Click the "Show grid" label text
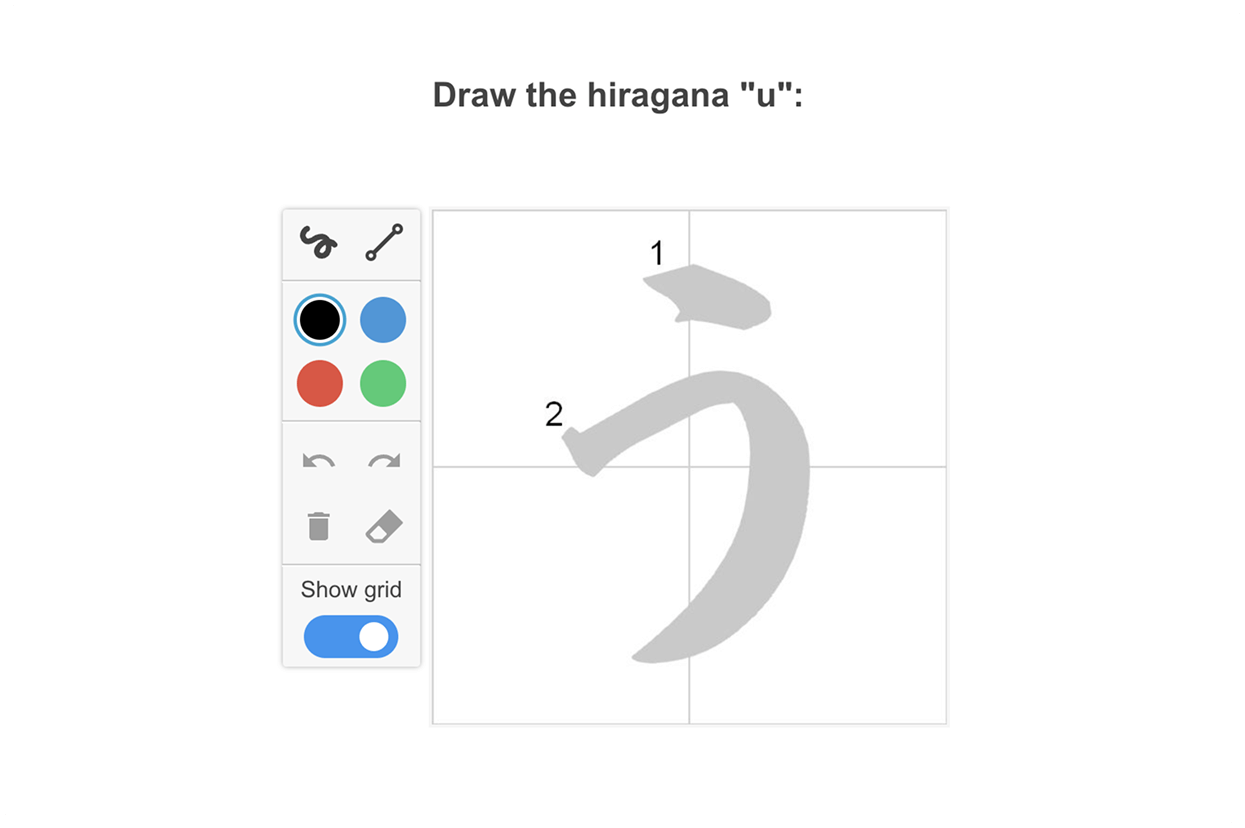The image size is (1245, 828). point(351,590)
